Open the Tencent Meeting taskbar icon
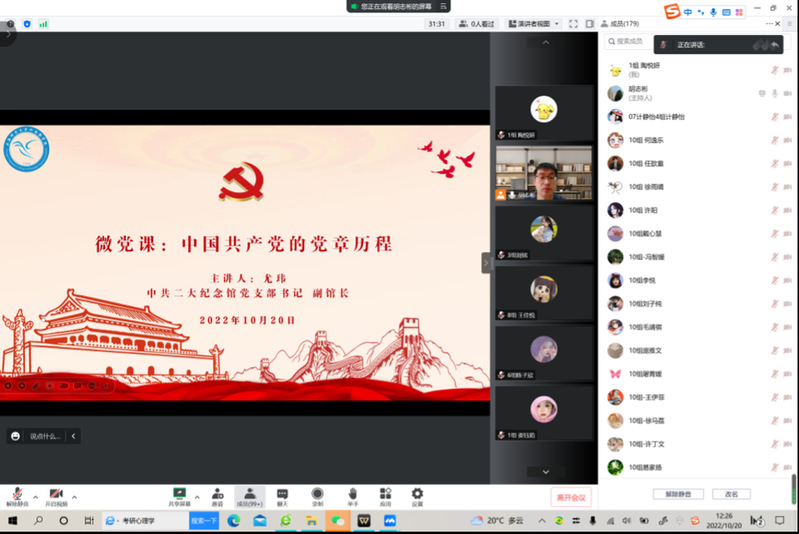This screenshot has height=534, width=799. [390, 521]
